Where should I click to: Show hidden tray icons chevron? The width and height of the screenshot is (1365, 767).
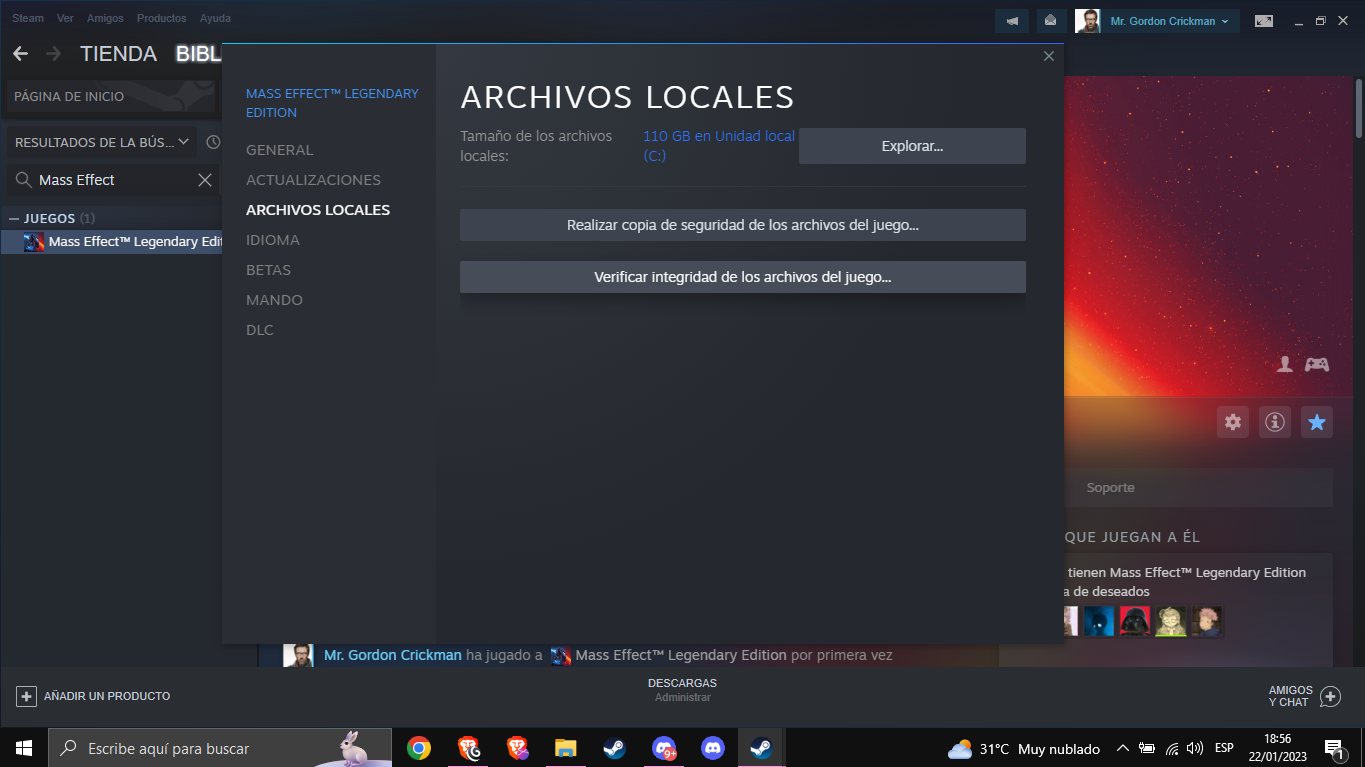point(1122,748)
